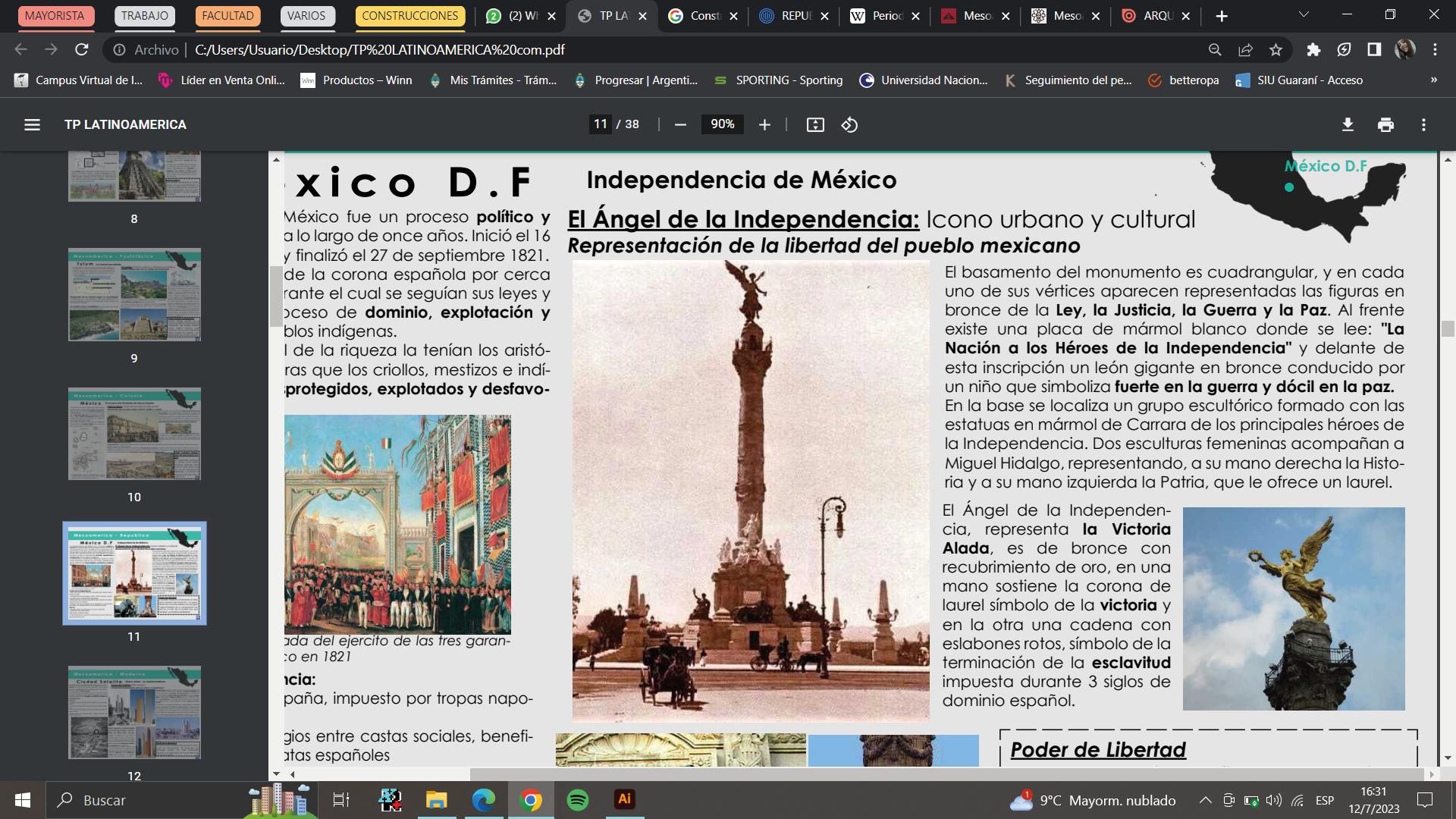Print the PDF document

pyautogui.click(x=1385, y=124)
